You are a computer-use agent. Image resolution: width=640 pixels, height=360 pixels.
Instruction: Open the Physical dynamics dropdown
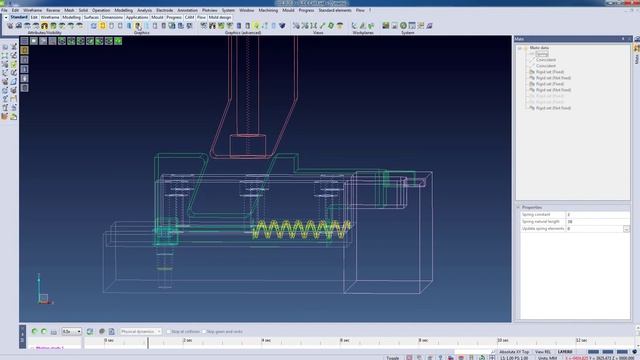(141, 331)
